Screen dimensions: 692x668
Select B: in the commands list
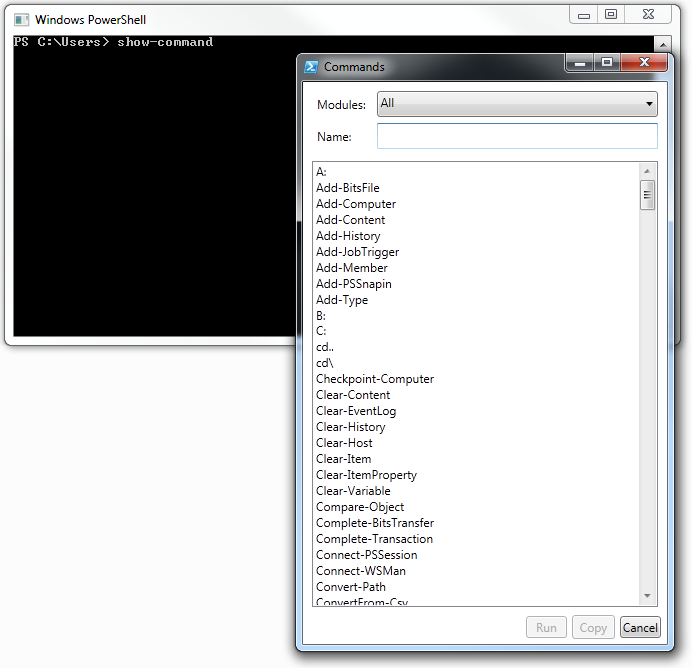point(321,316)
